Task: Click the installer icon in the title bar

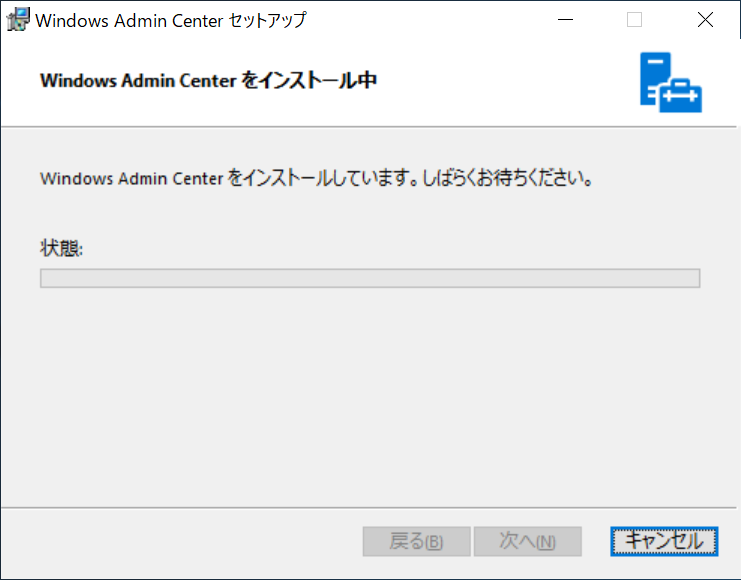Action: (x=18, y=20)
